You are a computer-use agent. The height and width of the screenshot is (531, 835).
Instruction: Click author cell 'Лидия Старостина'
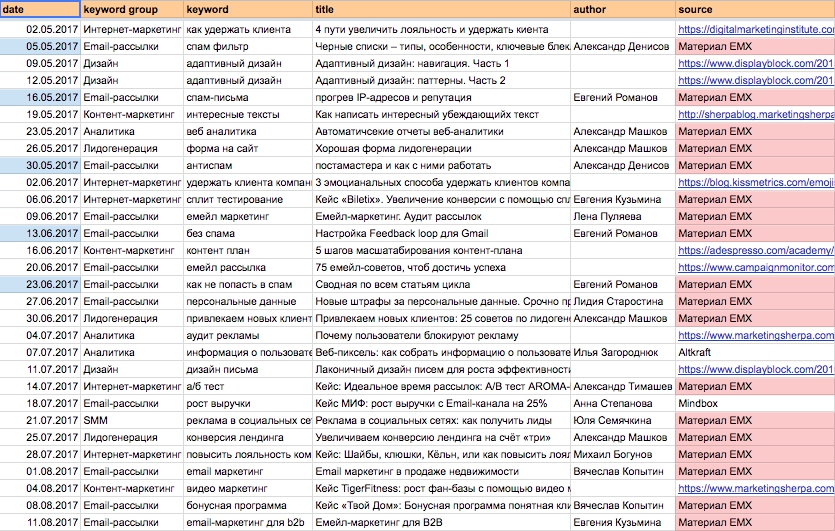coord(623,301)
